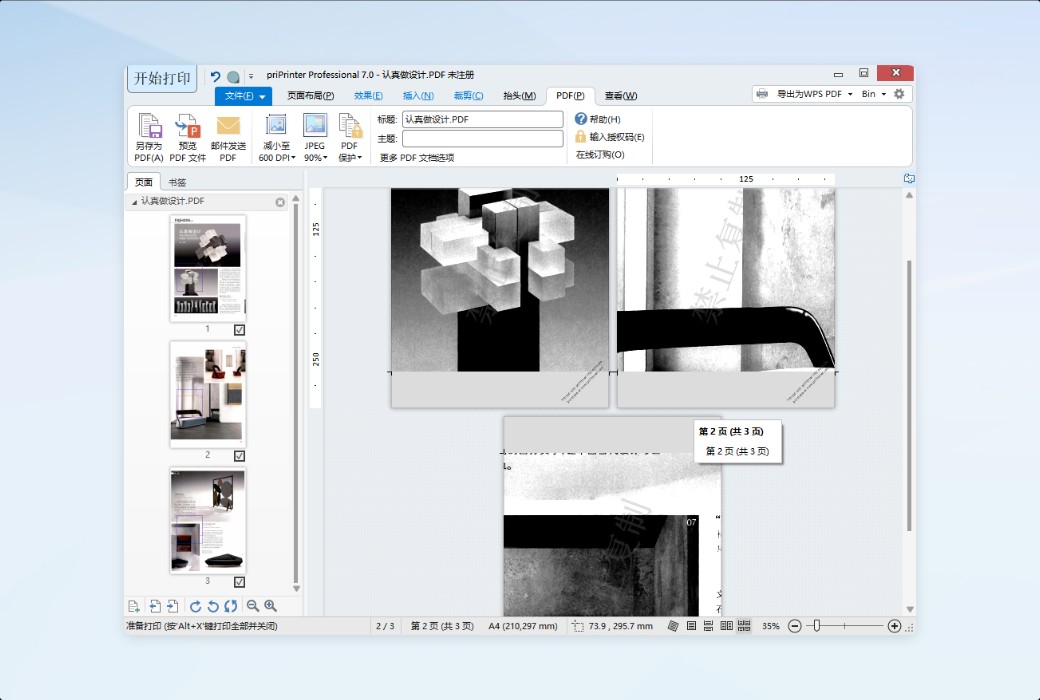Click the printer settings gear icon

click(899, 94)
